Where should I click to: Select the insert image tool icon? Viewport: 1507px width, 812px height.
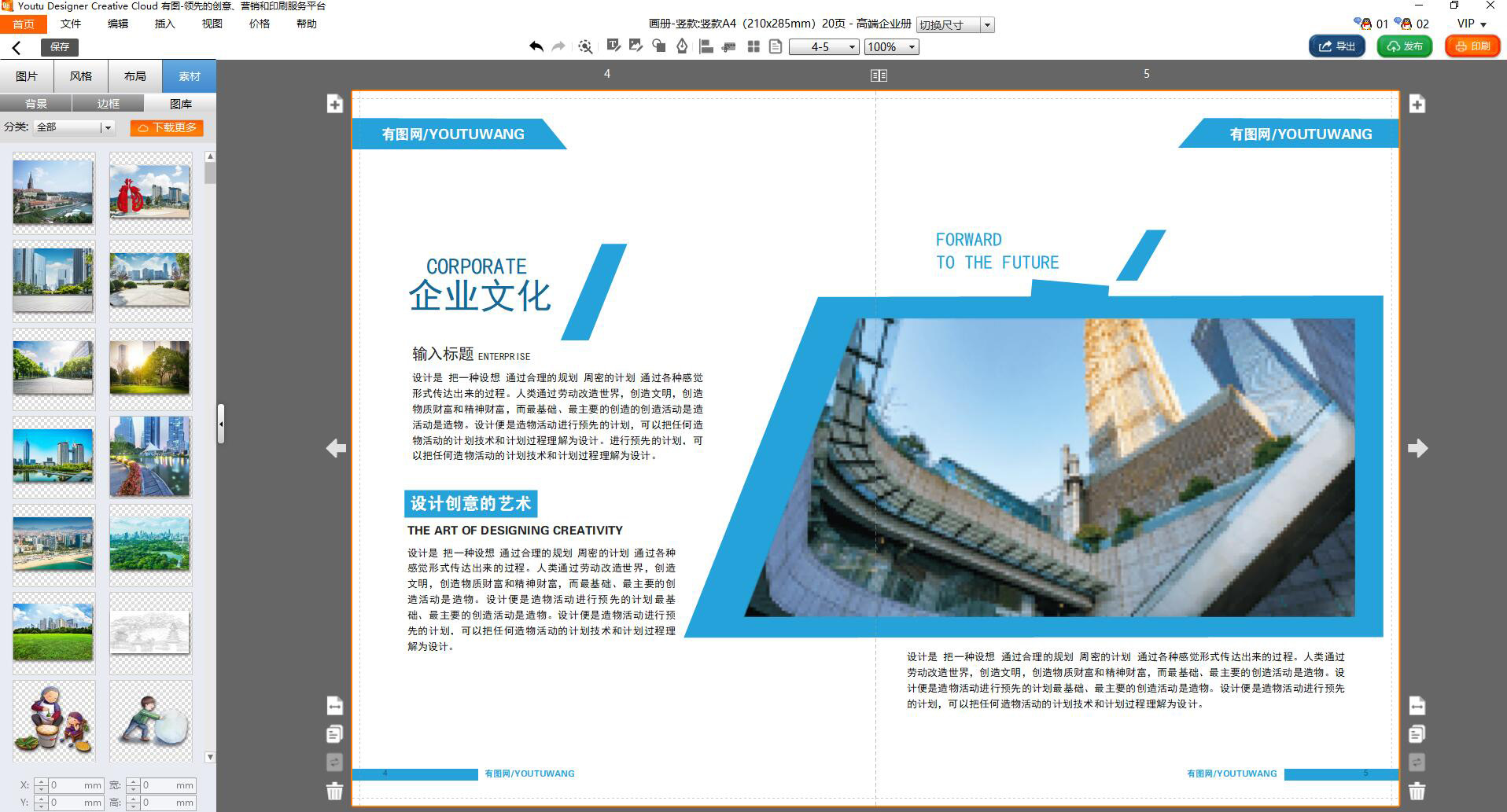[x=636, y=46]
